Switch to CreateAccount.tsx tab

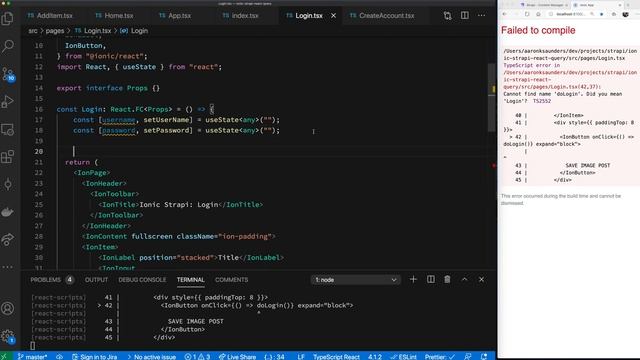pos(382,16)
